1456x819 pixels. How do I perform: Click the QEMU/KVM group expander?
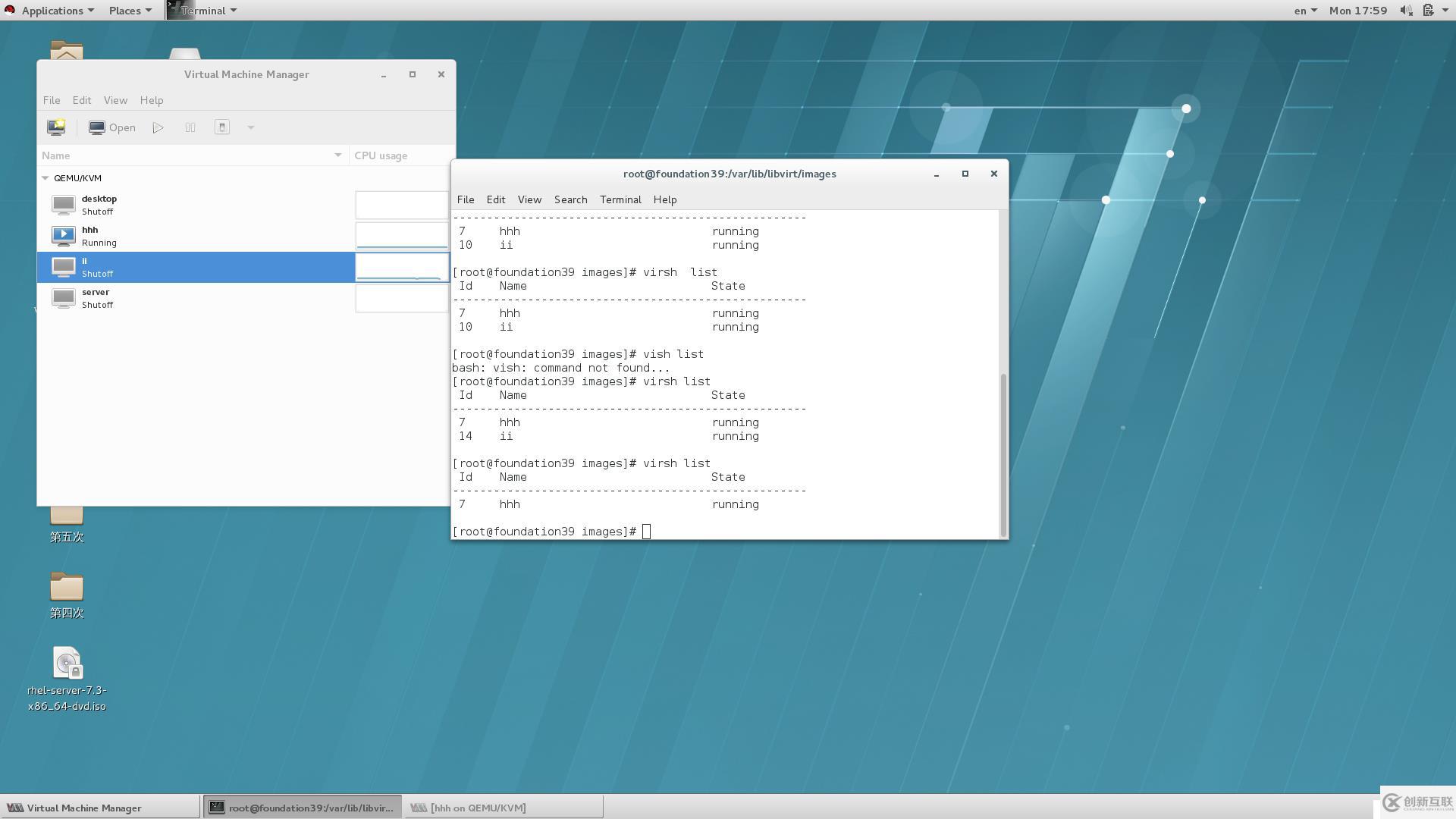(45, 177)
